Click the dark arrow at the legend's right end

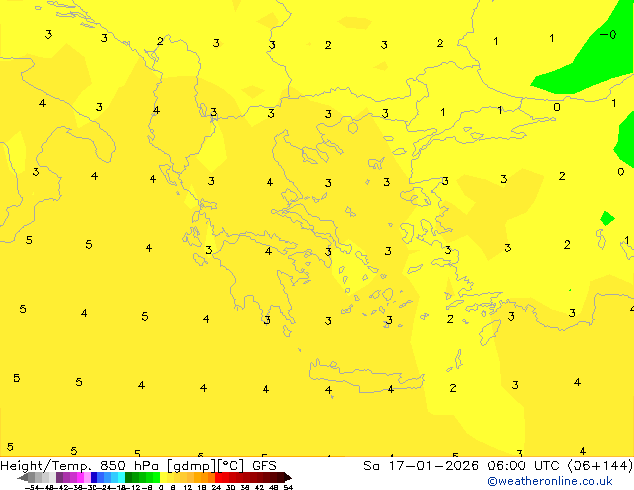point(288,477)
